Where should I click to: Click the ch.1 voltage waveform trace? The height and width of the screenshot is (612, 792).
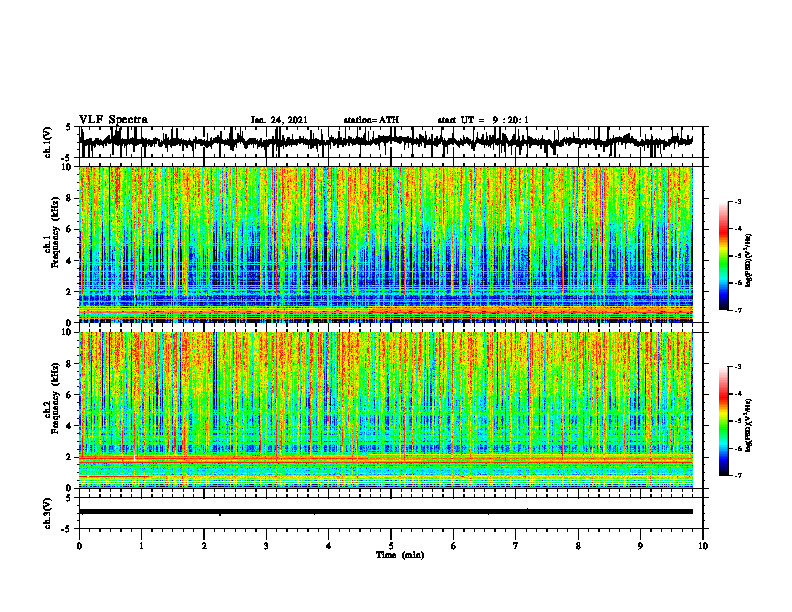386,142
